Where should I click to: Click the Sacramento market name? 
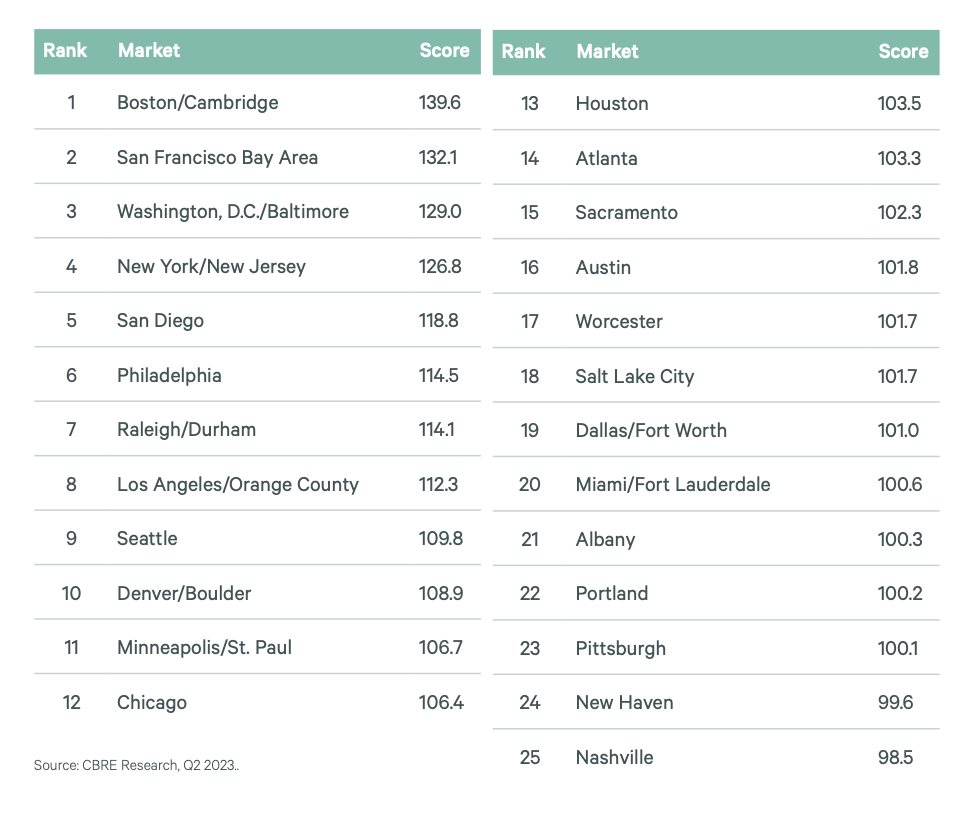coord(627,212)
